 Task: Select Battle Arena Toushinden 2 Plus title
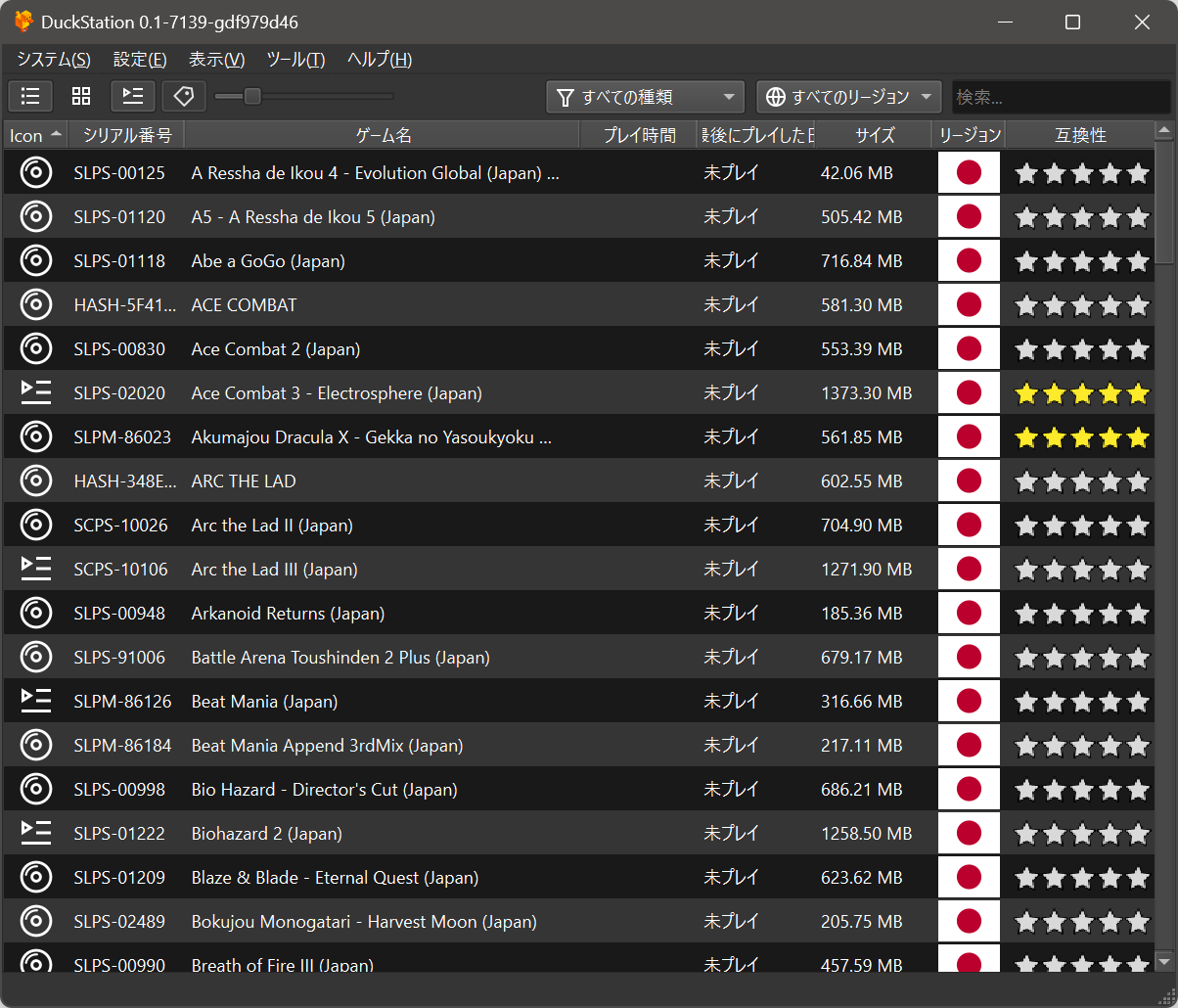(x=340, y=658)
